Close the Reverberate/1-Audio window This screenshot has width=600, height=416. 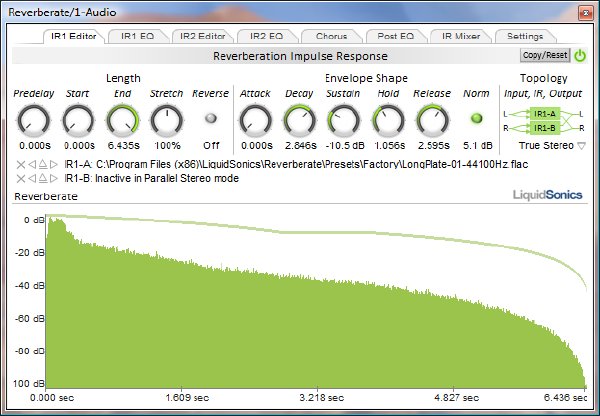585,13
